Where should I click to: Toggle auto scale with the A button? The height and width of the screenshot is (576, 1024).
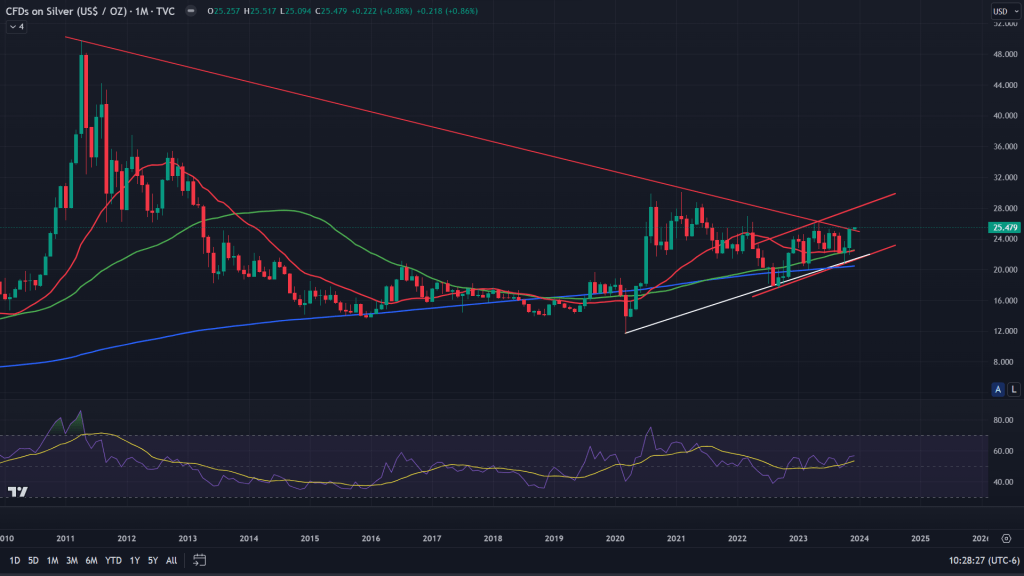click(998, 388)
